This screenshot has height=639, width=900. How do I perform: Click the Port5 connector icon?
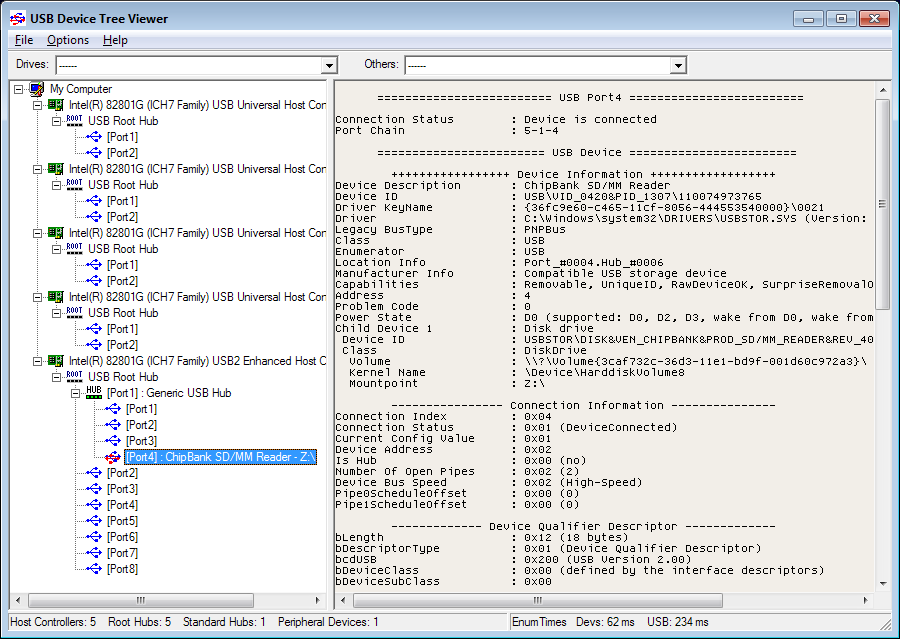[x=93, y=521]
